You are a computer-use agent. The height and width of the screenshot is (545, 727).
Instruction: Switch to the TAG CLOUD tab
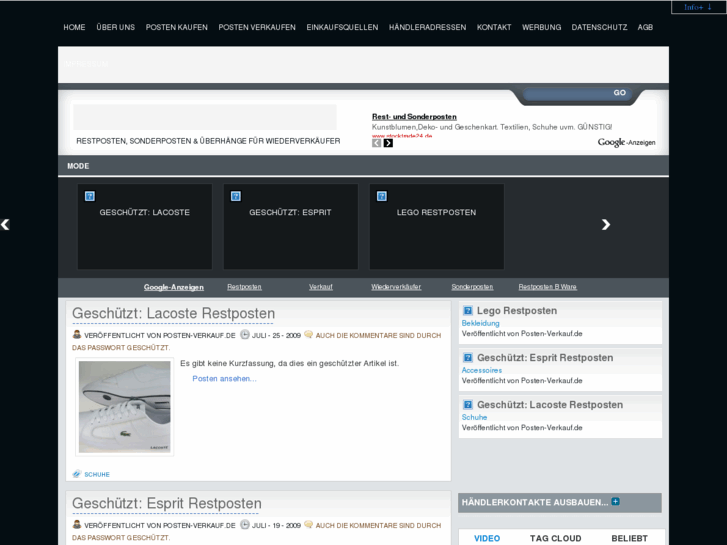(555, 538)
